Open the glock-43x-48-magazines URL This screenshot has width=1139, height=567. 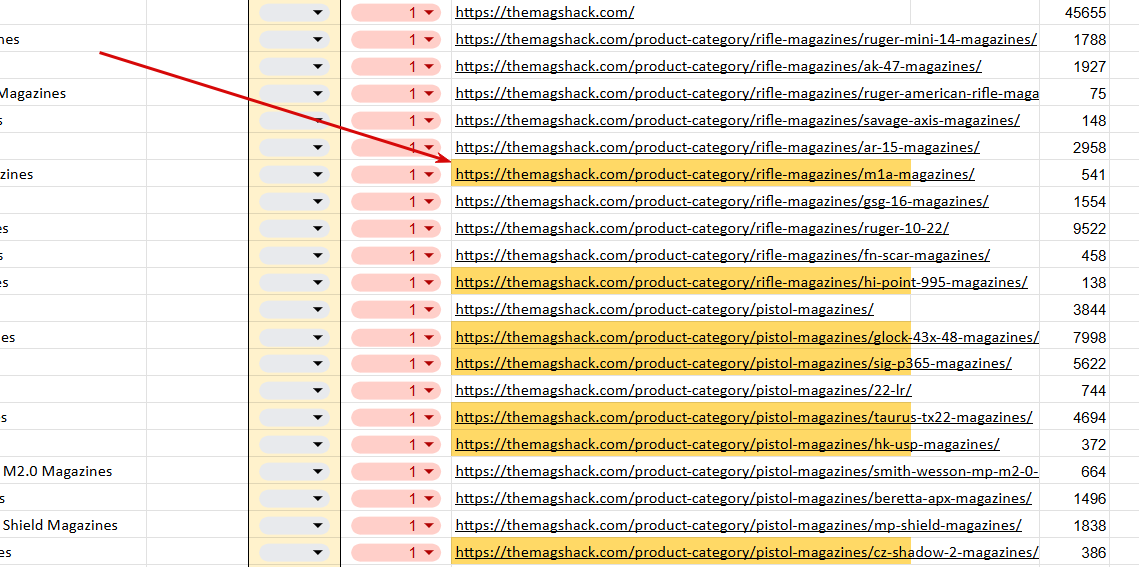747,336
